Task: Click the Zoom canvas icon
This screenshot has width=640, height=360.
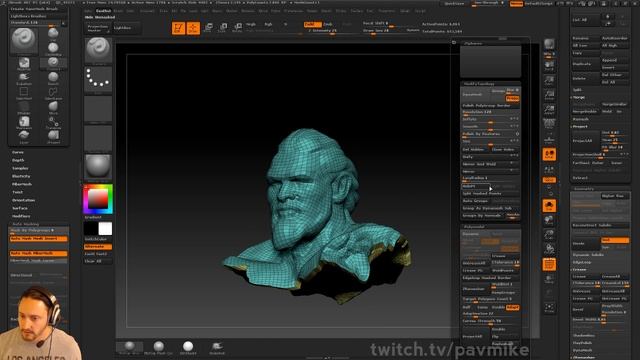Action: coord(549,81)
